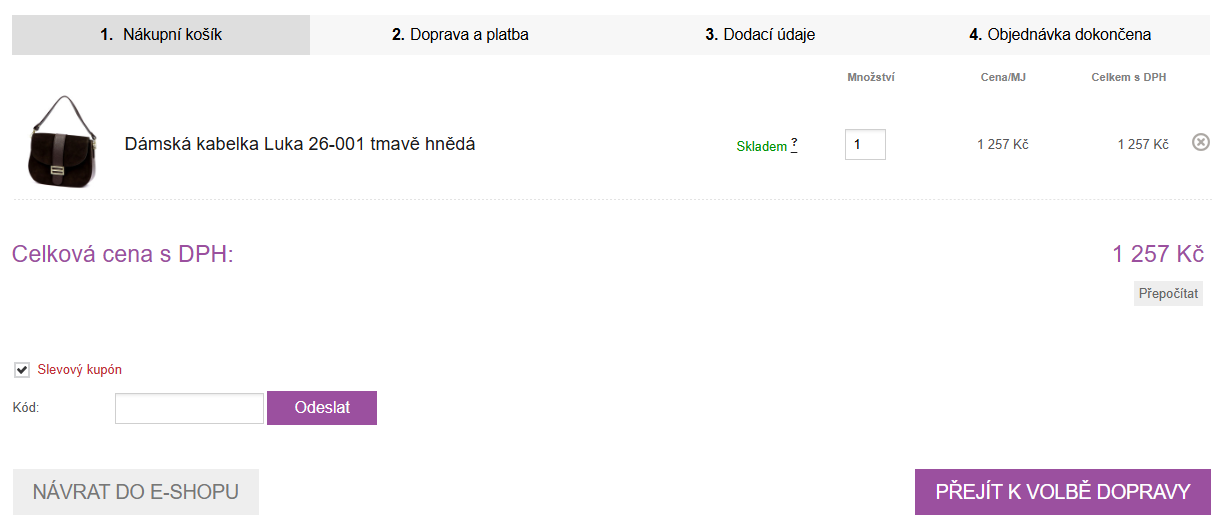Open the handbag product thumbnail
This screenshot has height=532, width=1226.
pos(58,142)
